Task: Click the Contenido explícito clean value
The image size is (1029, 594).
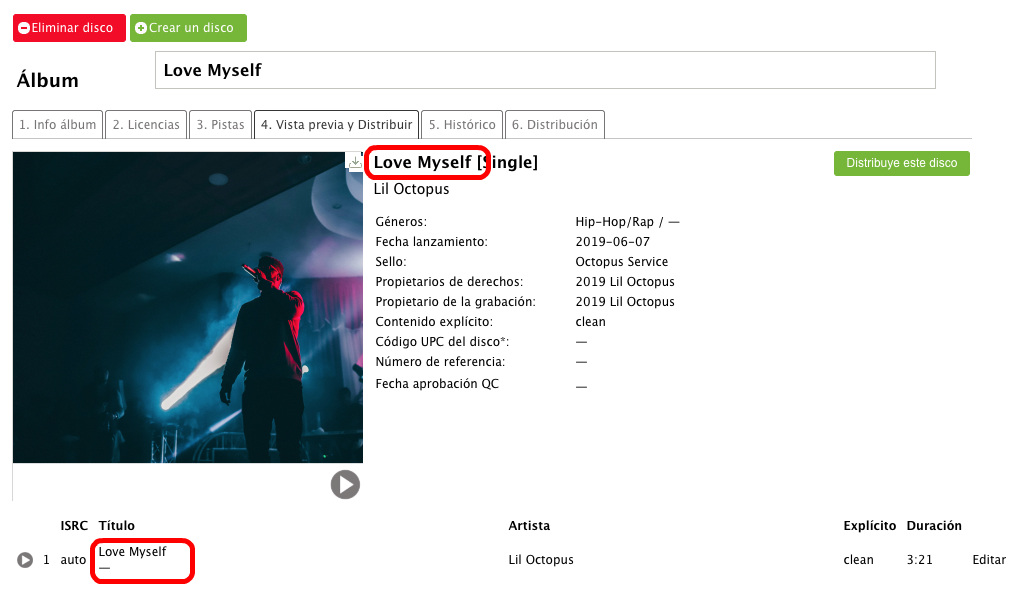Action: [591, 322]
